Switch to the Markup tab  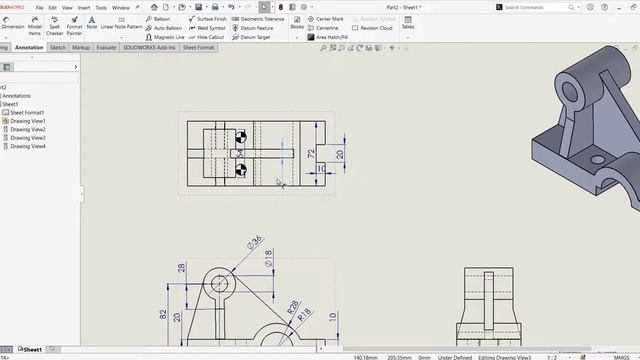click(x=81, y=47)
